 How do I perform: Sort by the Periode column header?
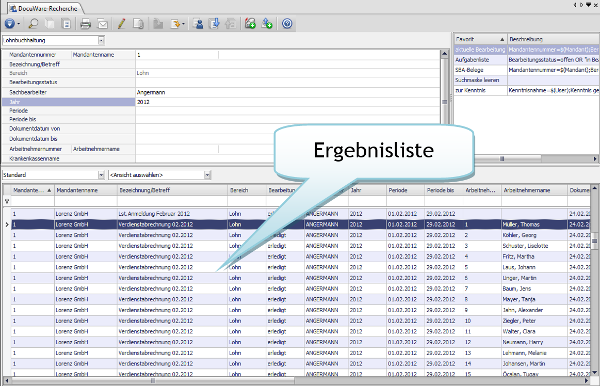pyautogui.click(x=406, y=190)
